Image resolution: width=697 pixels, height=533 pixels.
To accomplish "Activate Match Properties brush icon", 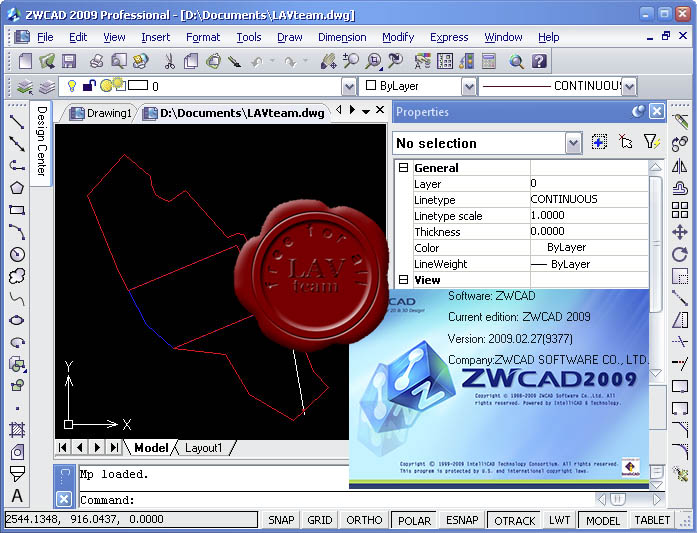I will click(x=235, y=61).
